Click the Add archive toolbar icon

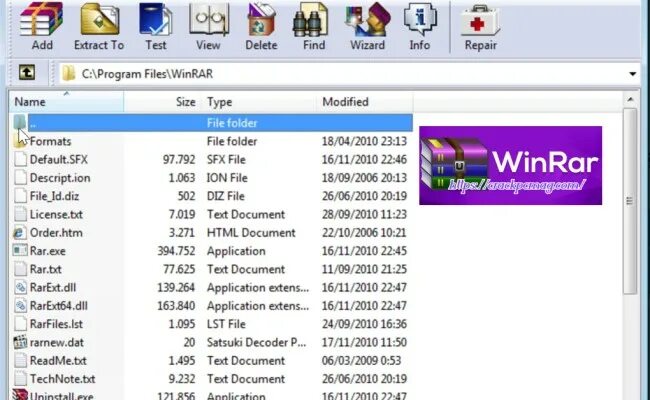[x=41, y=26]
